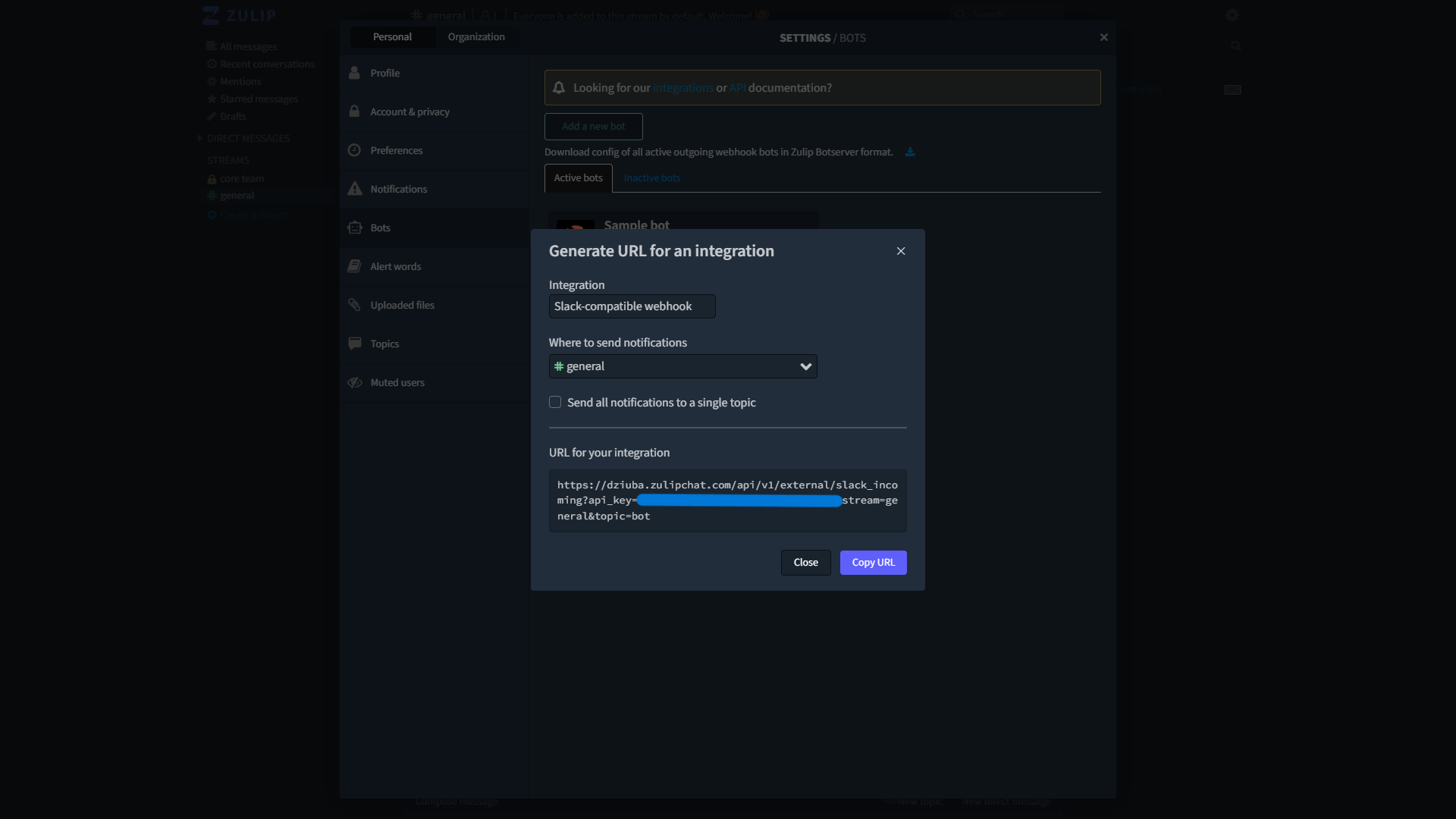1456x819 pixels.
Task: Click the URL for integration input field
Action: [728, 500]
